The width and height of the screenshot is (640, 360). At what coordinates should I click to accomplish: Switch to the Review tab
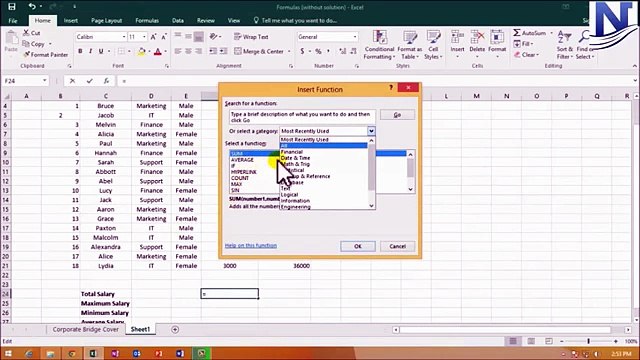206,20
